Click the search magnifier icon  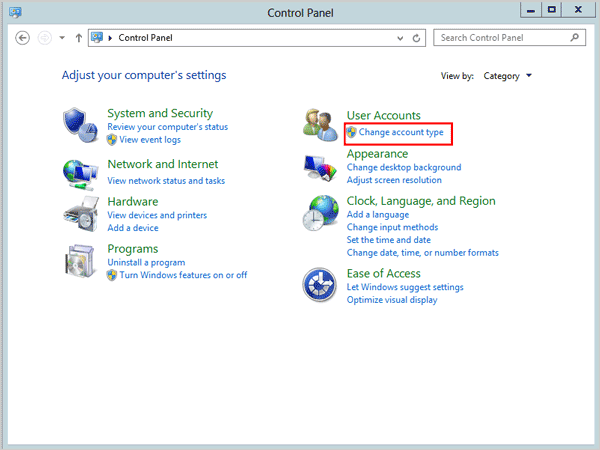pyautogui.click(x=574, y=38)
